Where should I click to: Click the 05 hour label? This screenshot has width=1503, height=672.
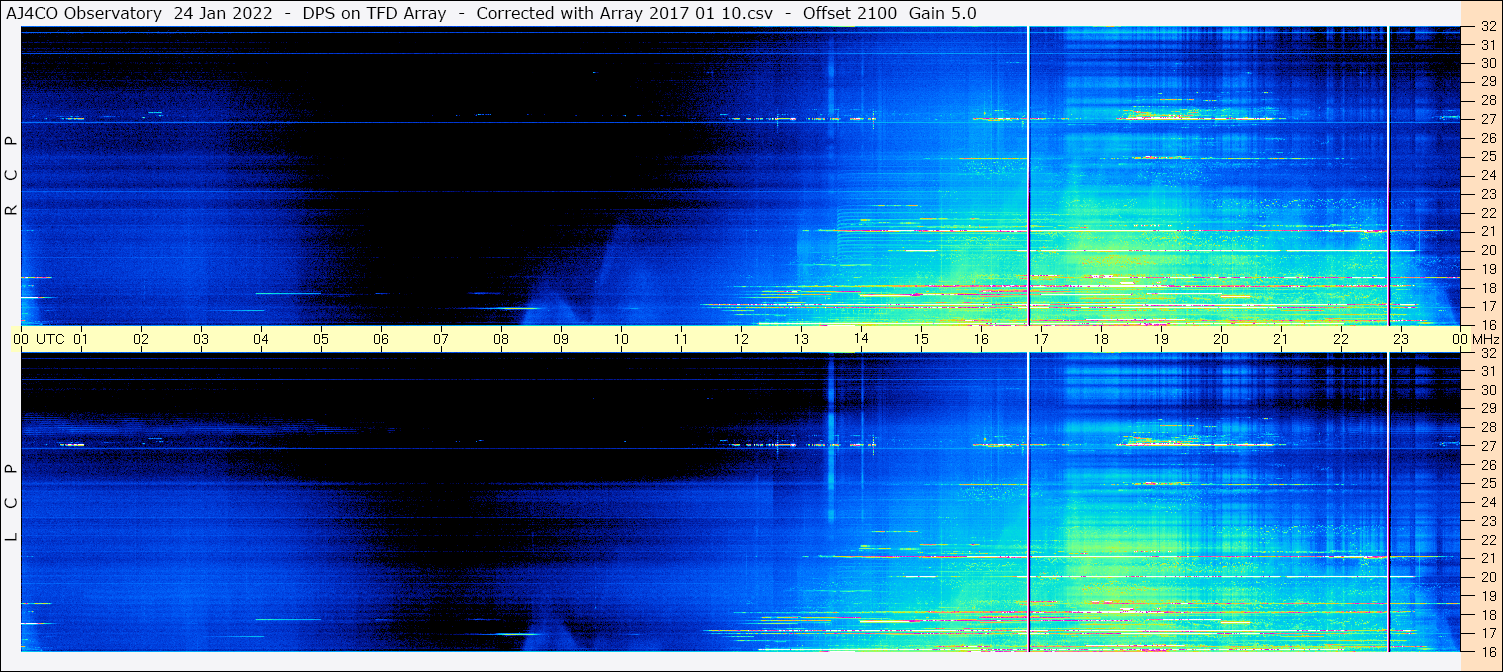(x=321, y=339)
